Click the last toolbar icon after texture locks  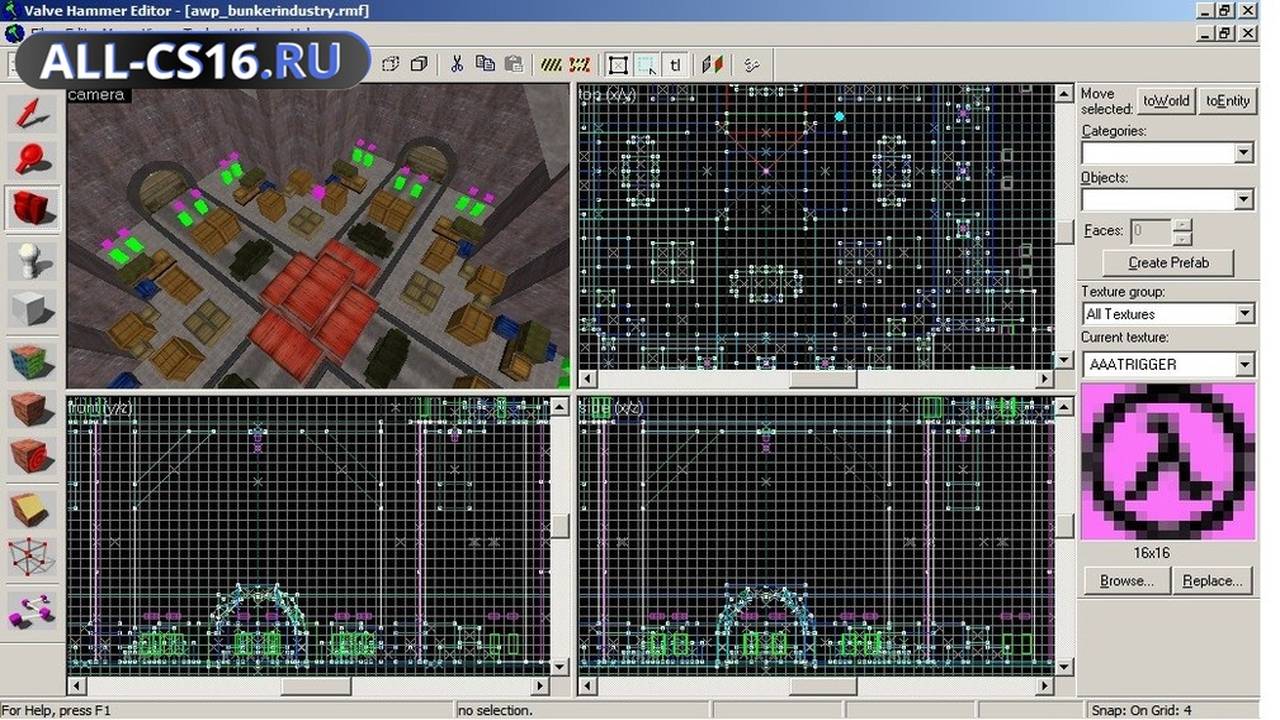(x=752, y=65)
